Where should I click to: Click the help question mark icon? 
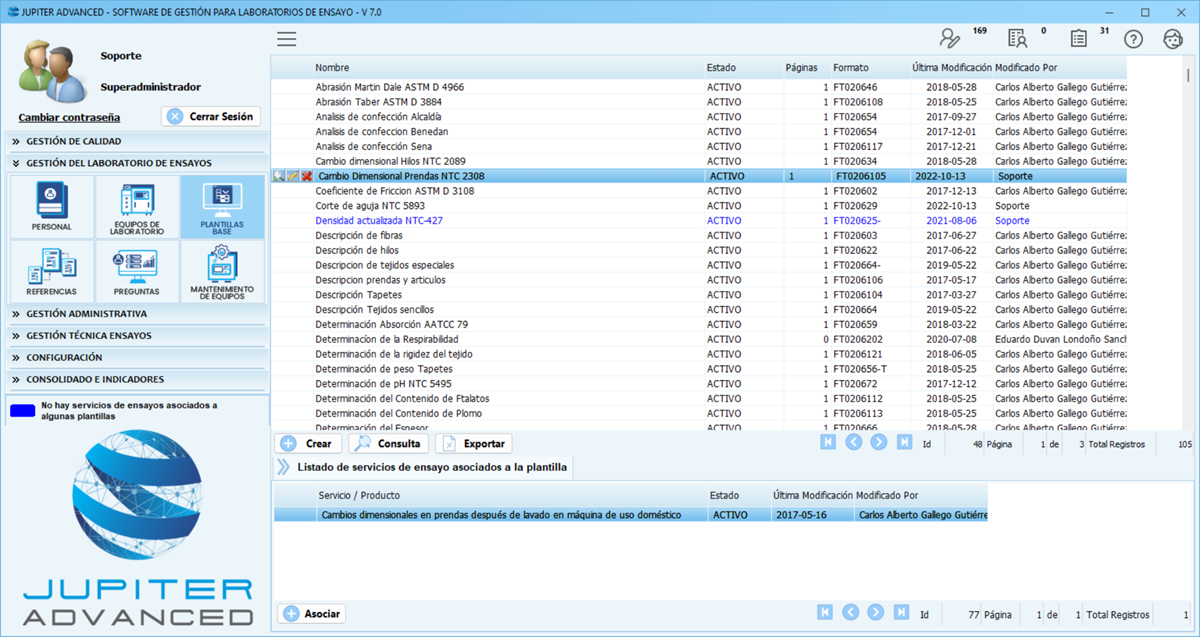[x=1133, y=39]
